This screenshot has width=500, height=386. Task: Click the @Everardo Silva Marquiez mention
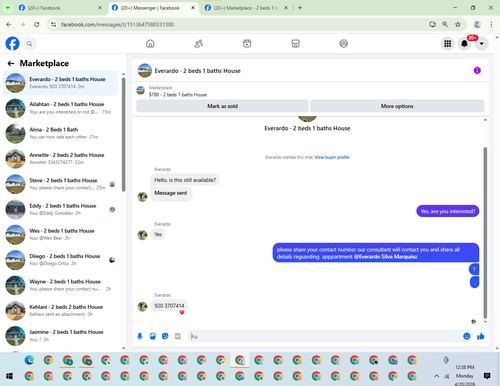point(385,257)
